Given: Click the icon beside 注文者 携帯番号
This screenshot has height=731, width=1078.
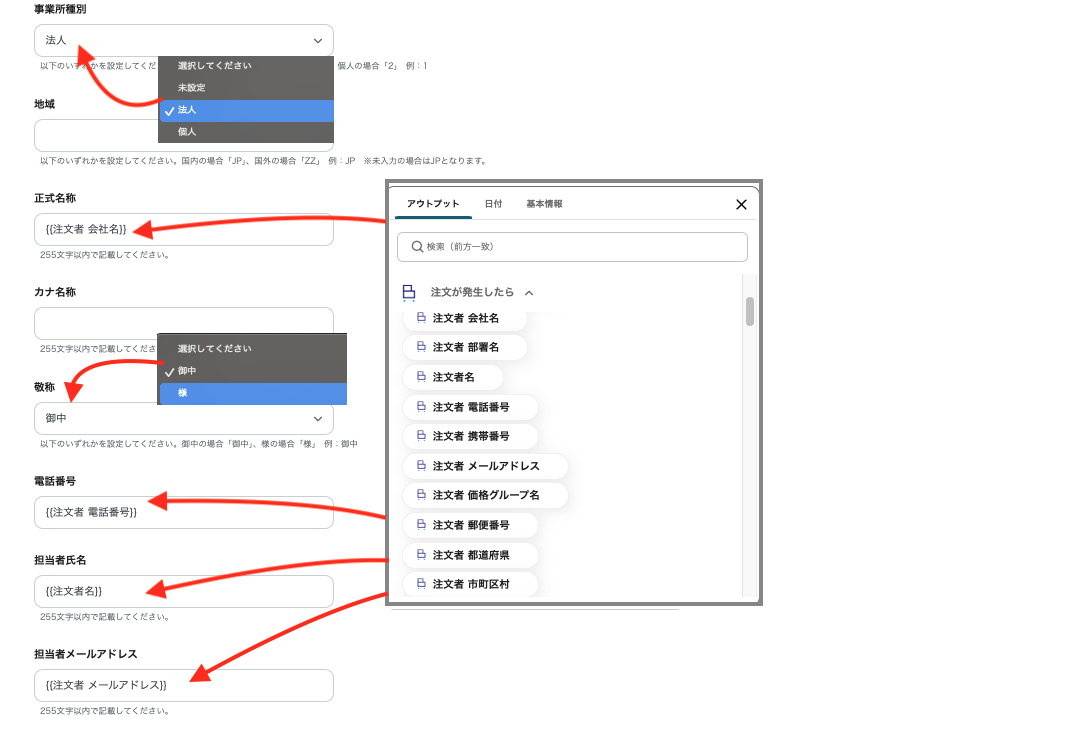Looking at the screenshot, I should pyautogui.click(x=421, y=435).
